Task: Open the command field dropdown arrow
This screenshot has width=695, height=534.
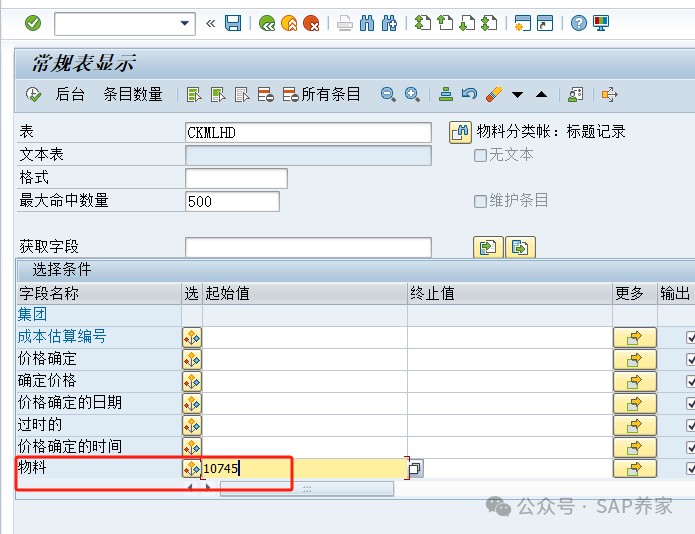Action: click(x=185, y=23)
